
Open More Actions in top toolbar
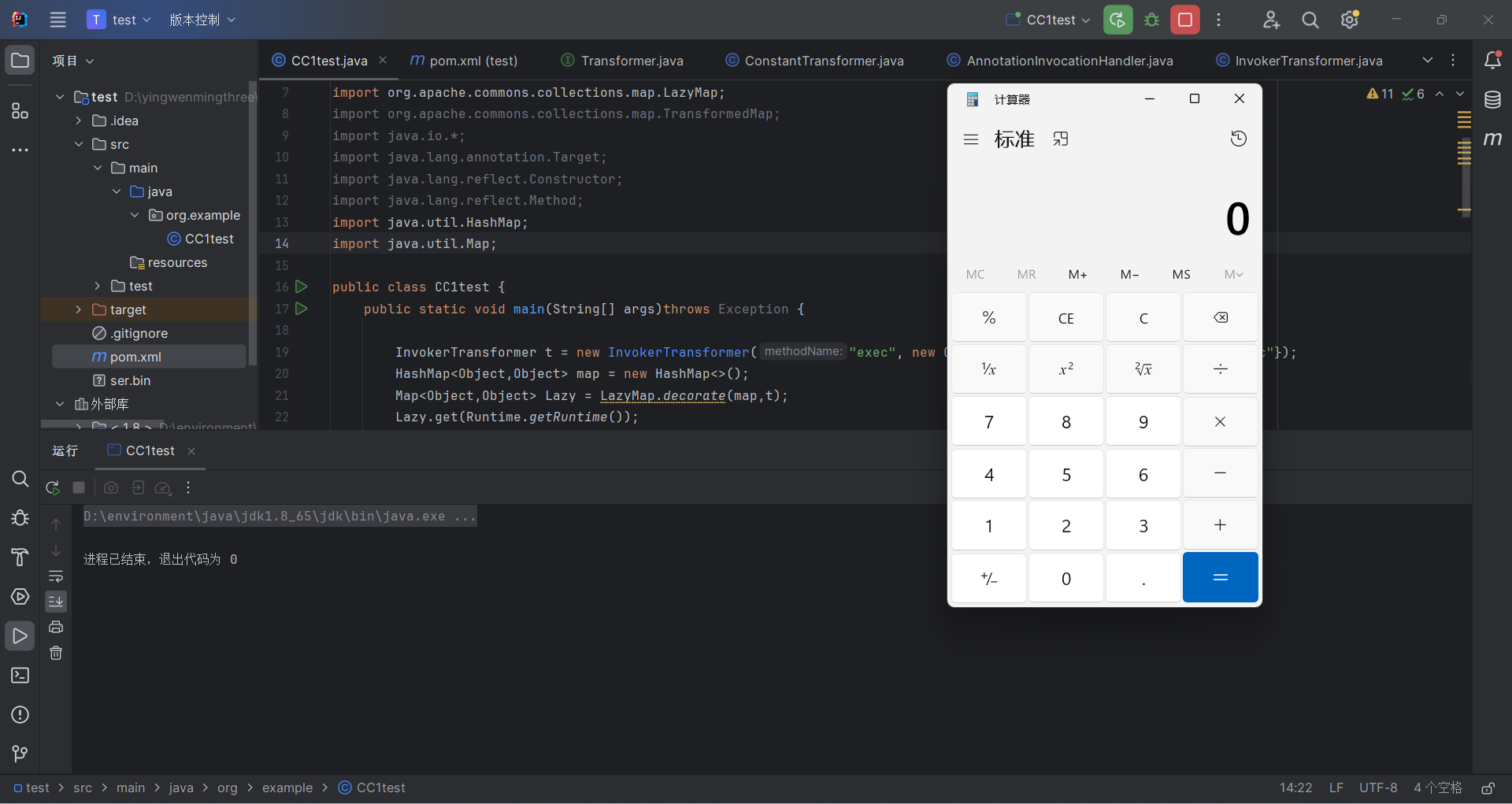1218,20
